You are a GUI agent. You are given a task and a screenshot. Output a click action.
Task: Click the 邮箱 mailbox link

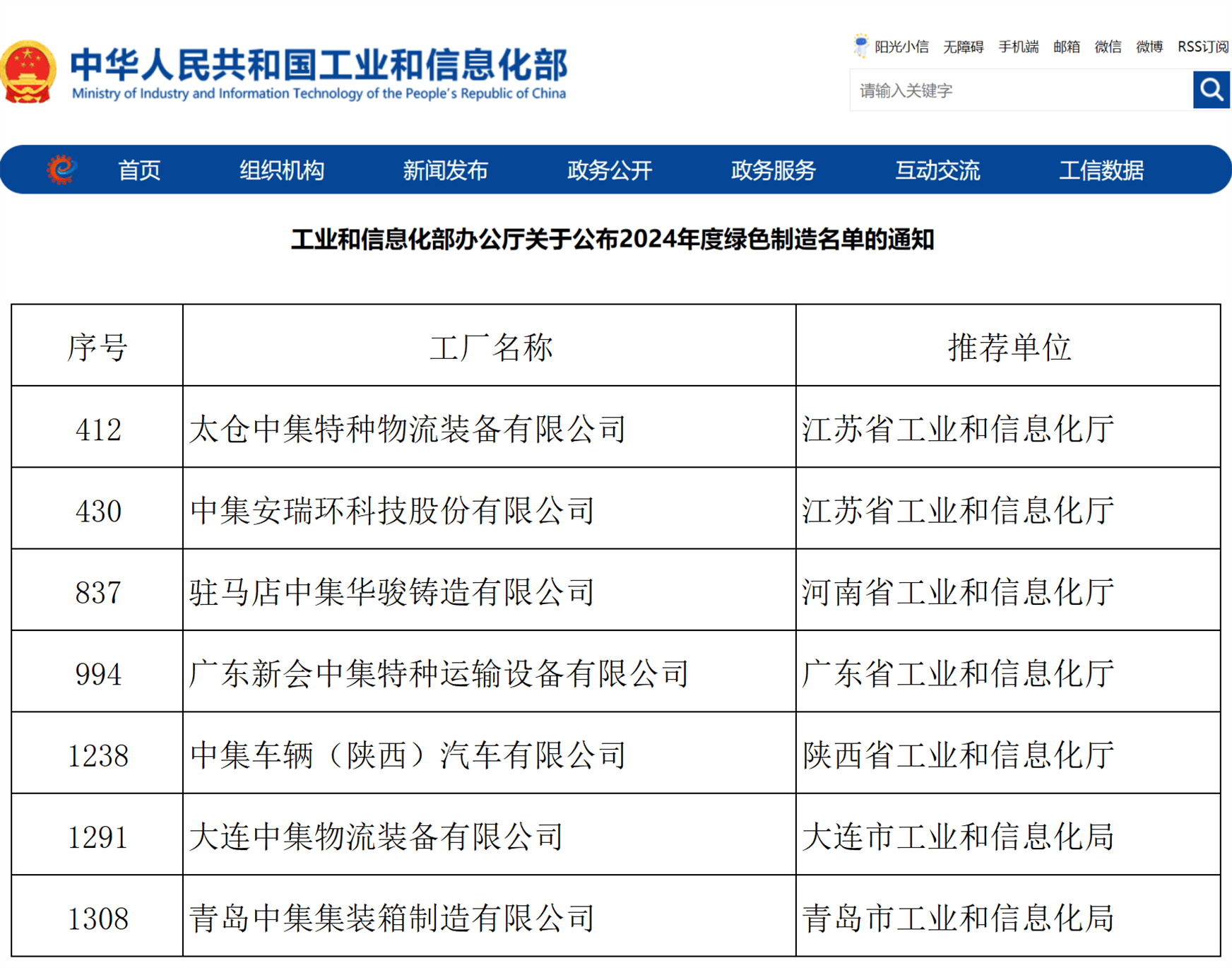pyautogui.click(x=1067, y=47)
